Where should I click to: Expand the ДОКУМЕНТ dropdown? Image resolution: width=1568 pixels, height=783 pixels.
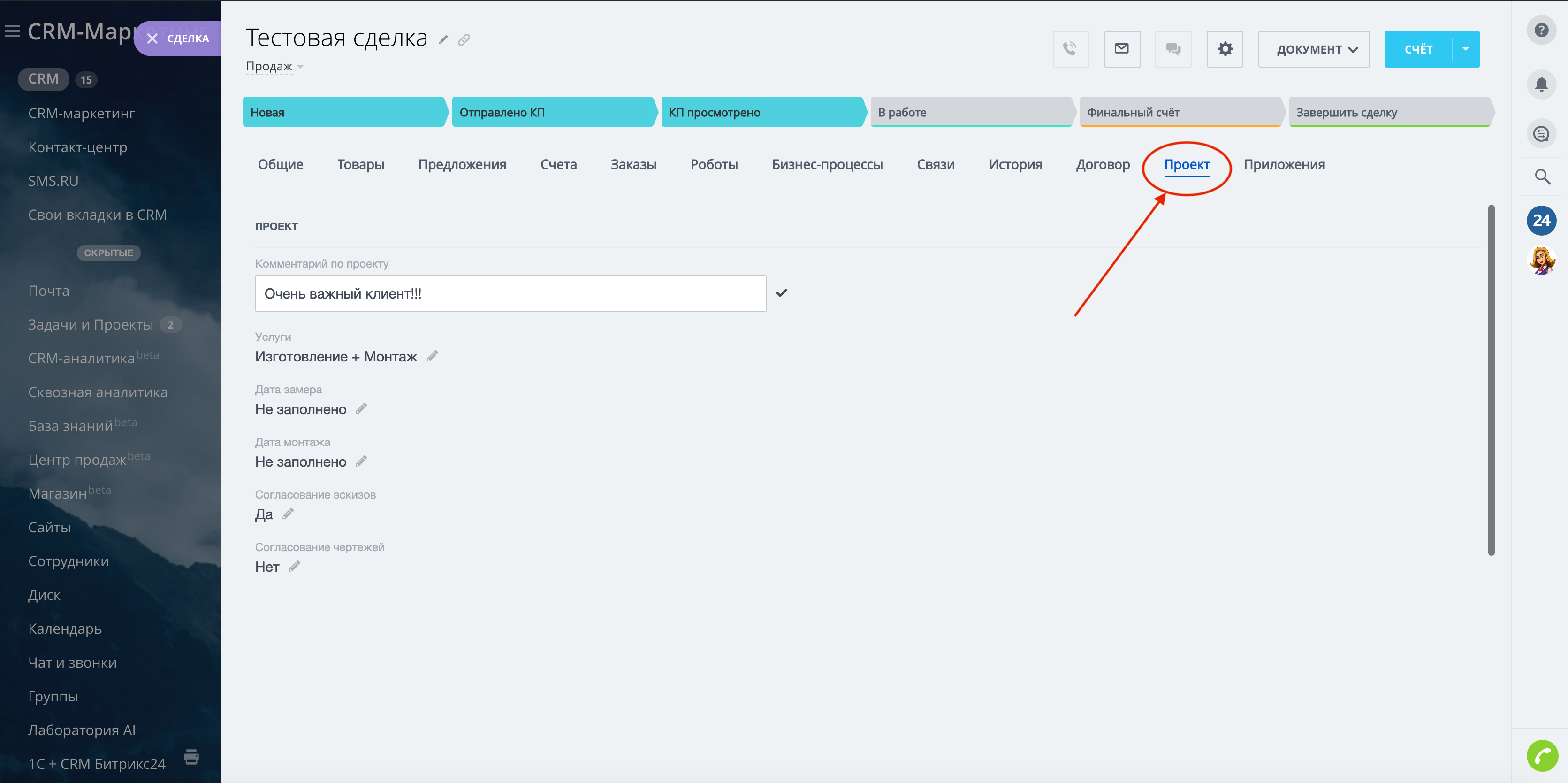(1314, 49)
